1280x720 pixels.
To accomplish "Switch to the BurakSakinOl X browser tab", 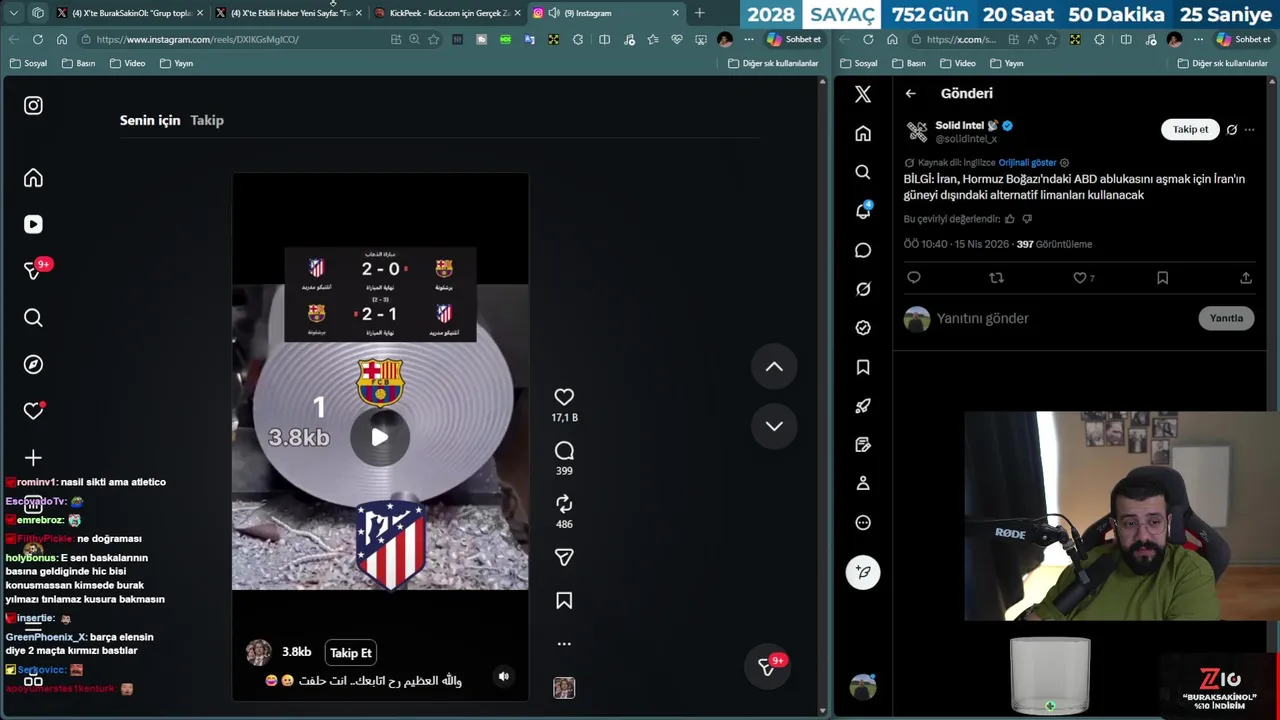I will [130, 13].
